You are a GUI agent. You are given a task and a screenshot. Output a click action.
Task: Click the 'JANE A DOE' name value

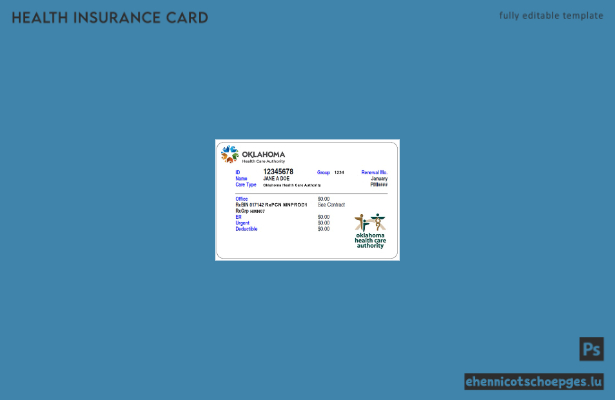(x=276, y=178)
